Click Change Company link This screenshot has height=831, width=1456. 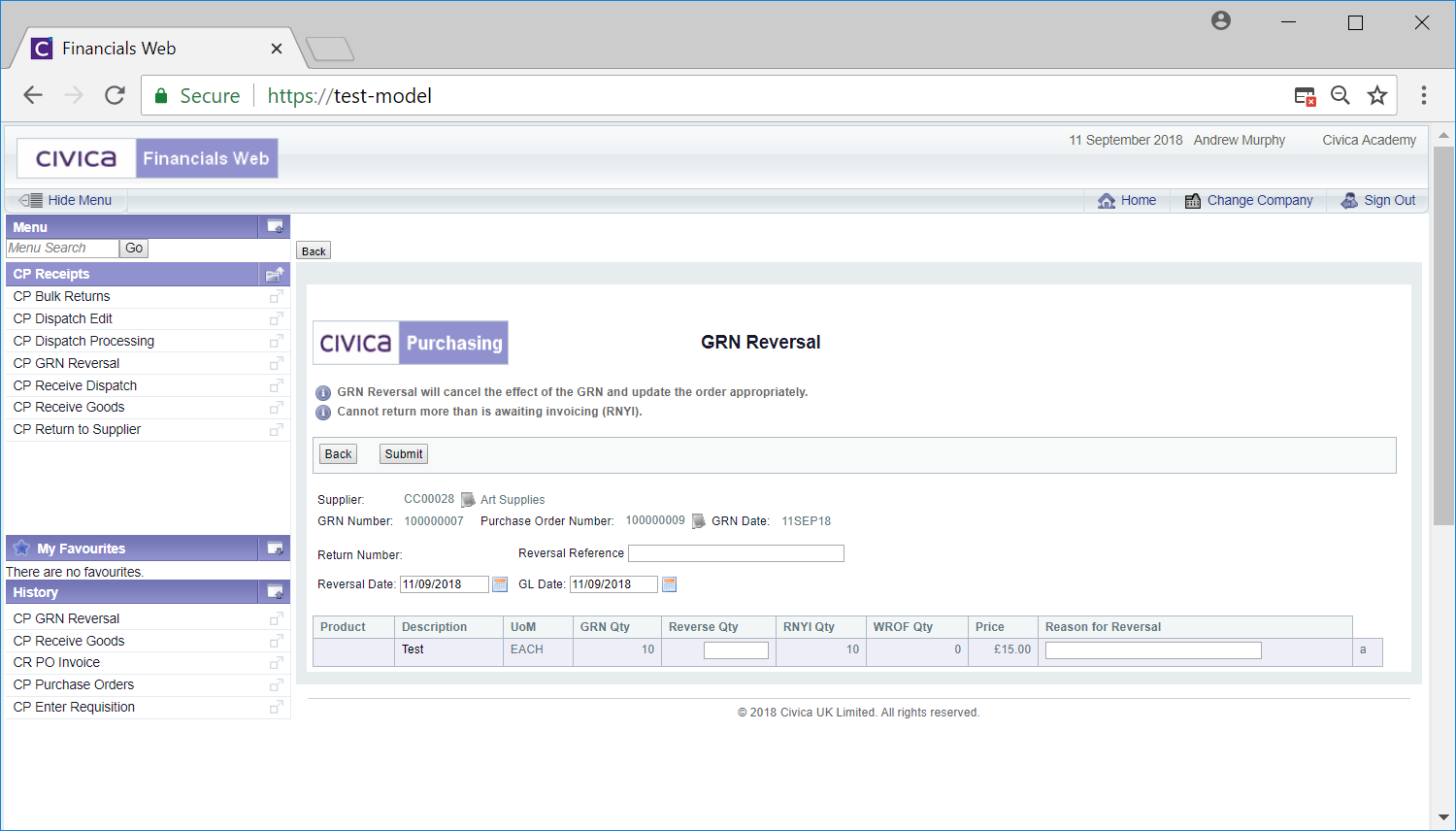click(1248, 200)
